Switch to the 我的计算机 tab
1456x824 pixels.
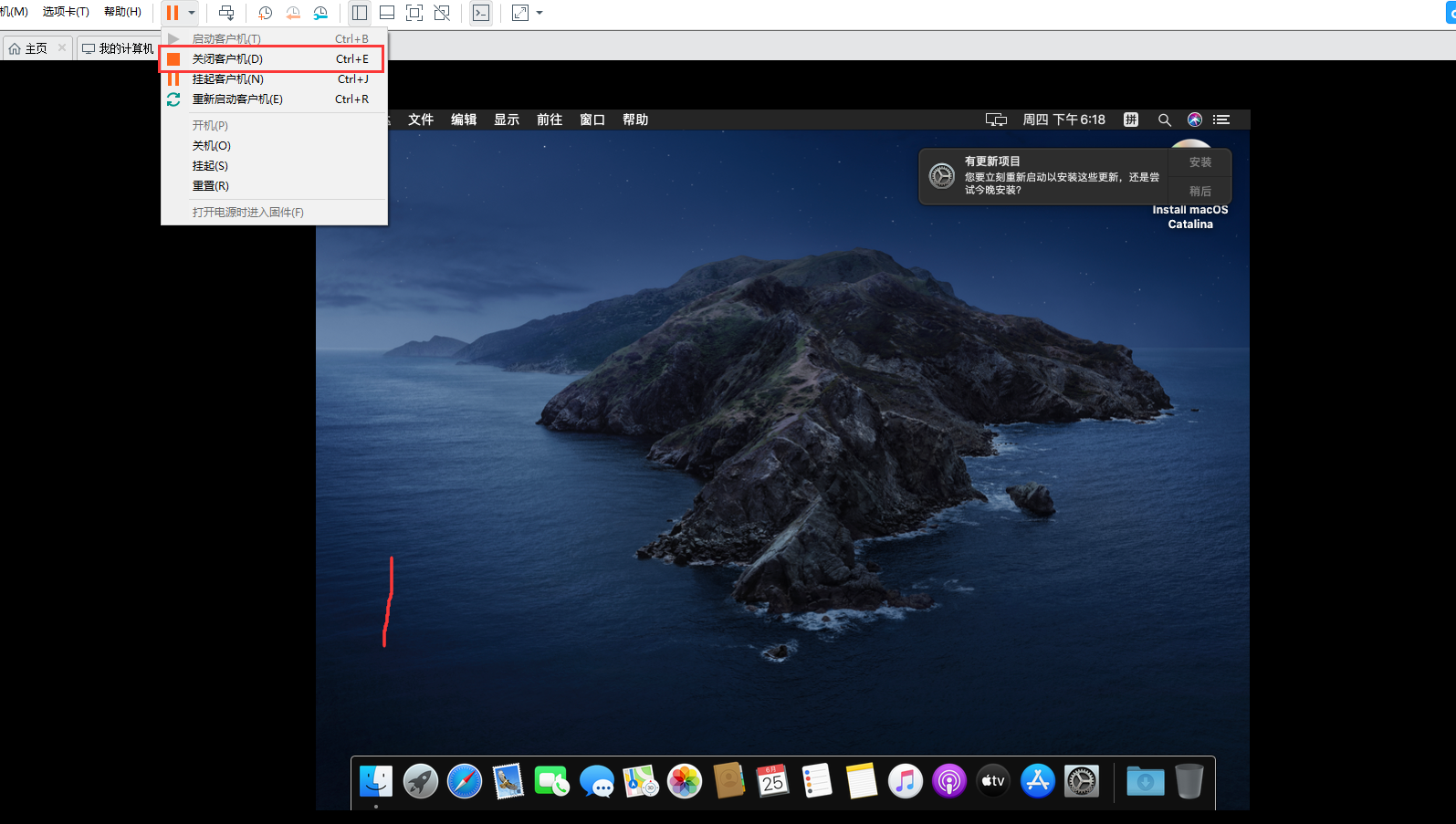tap(119, 48)
